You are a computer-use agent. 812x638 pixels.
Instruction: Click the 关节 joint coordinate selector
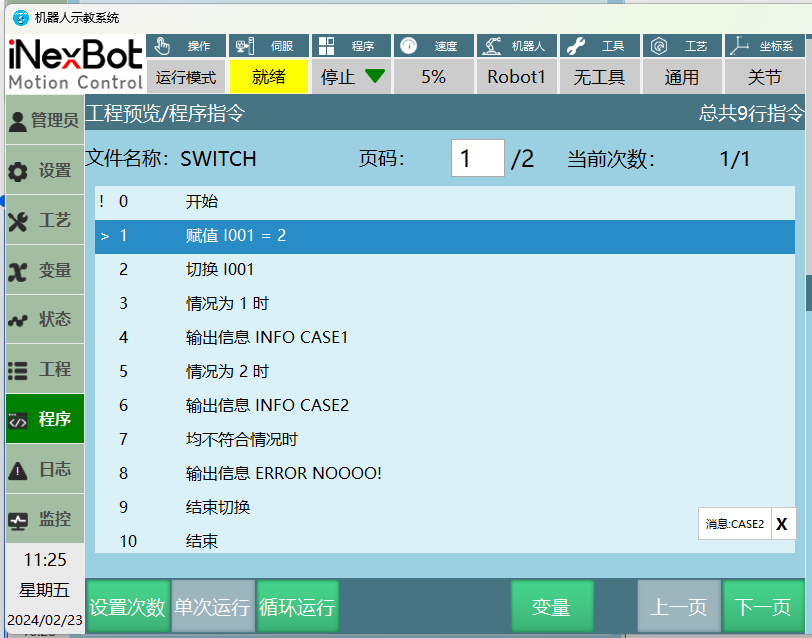tap(765, 77)
